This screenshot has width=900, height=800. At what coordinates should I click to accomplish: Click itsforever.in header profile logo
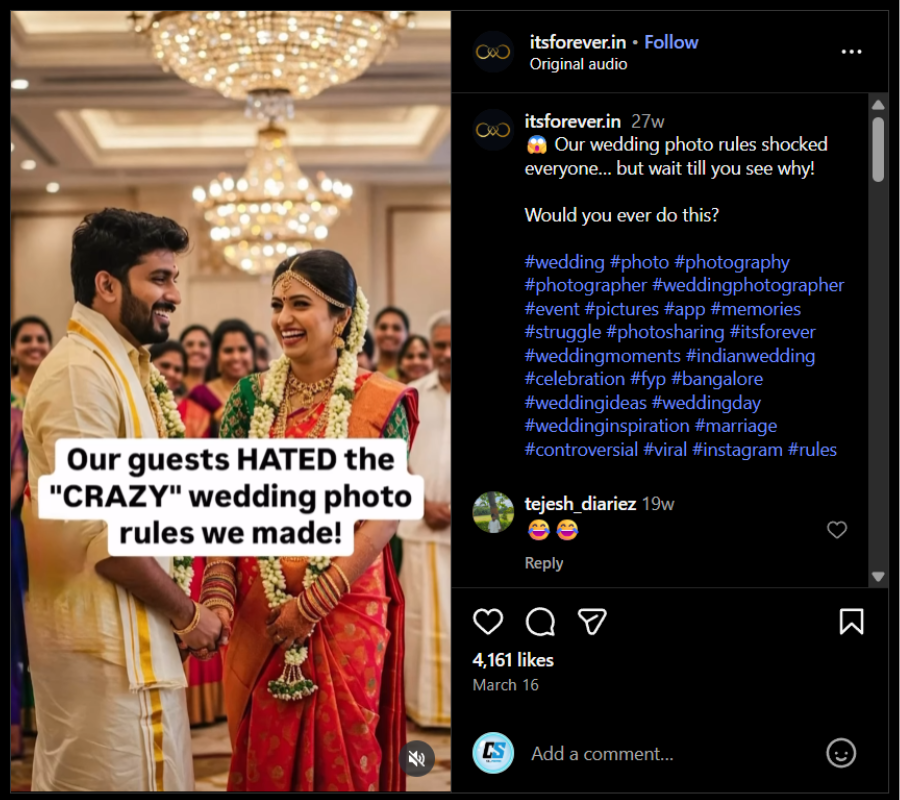493,52
